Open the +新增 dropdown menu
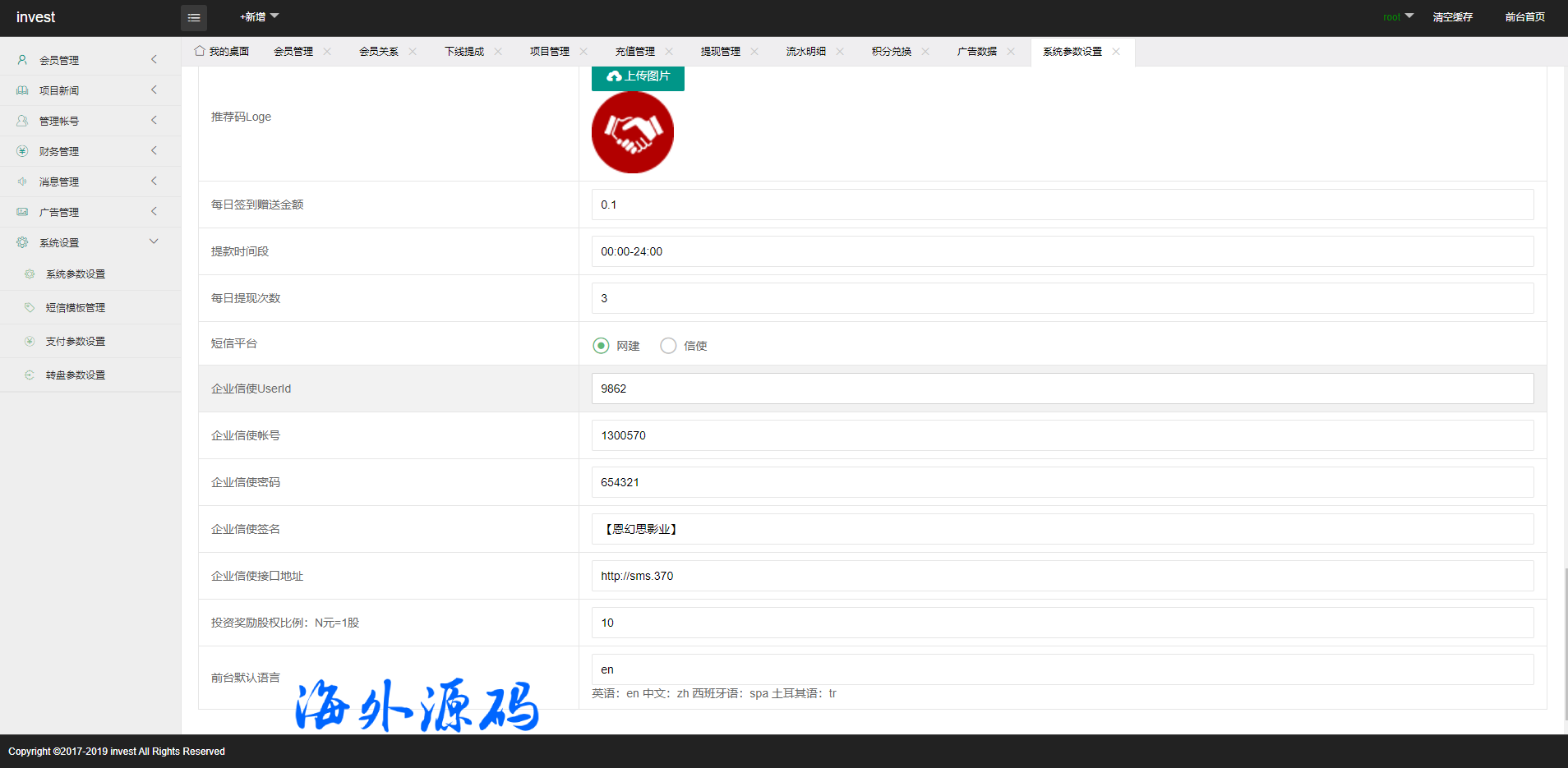This screenshot has width=1568, height=768. pyautogui.click(x=259, y=16)
